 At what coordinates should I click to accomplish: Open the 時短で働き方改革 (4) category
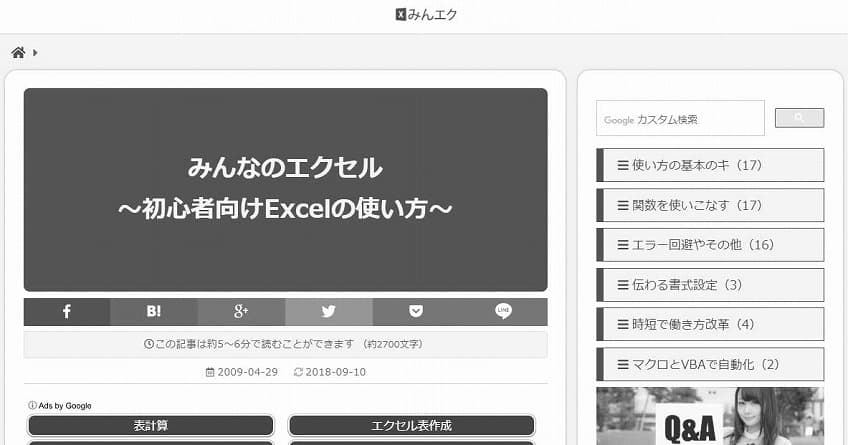[710, 324]
